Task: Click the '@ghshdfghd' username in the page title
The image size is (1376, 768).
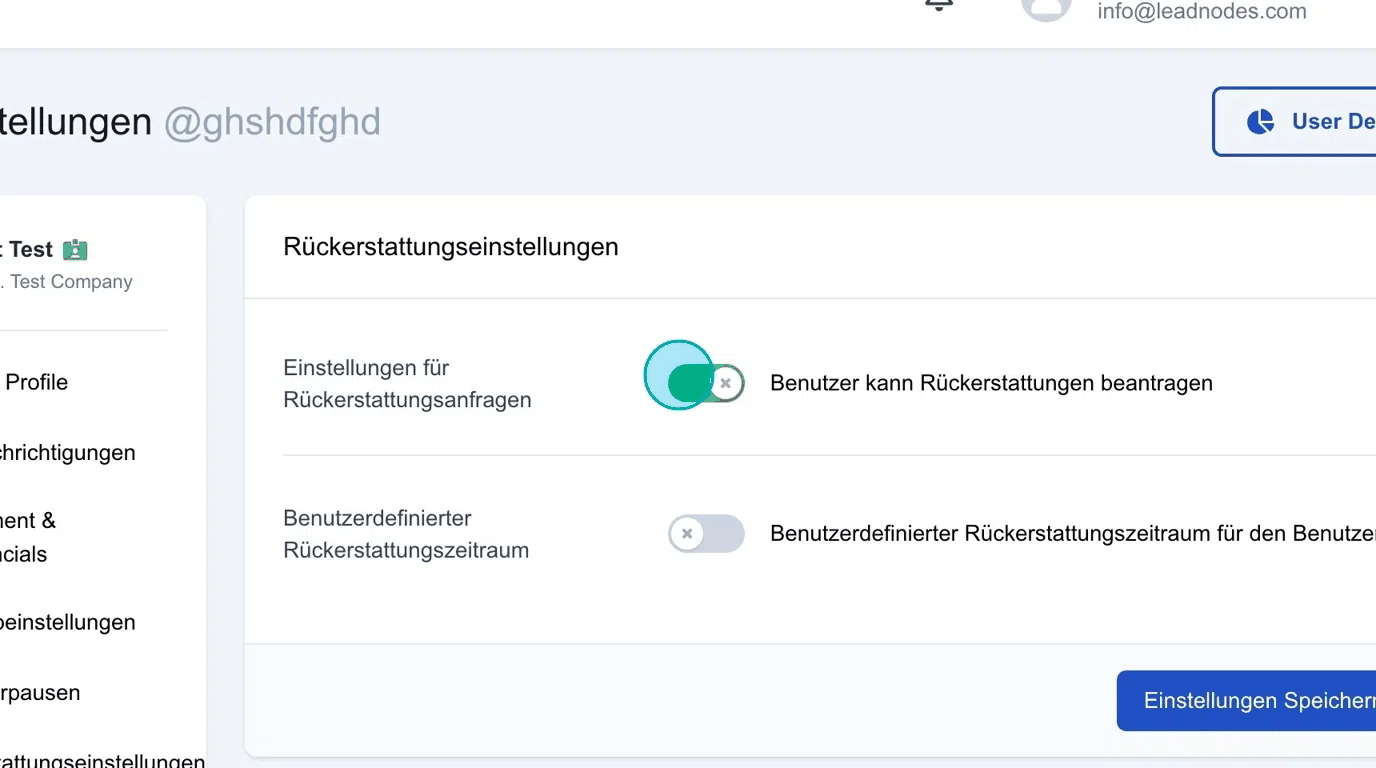Action: (x=272, y=122)
